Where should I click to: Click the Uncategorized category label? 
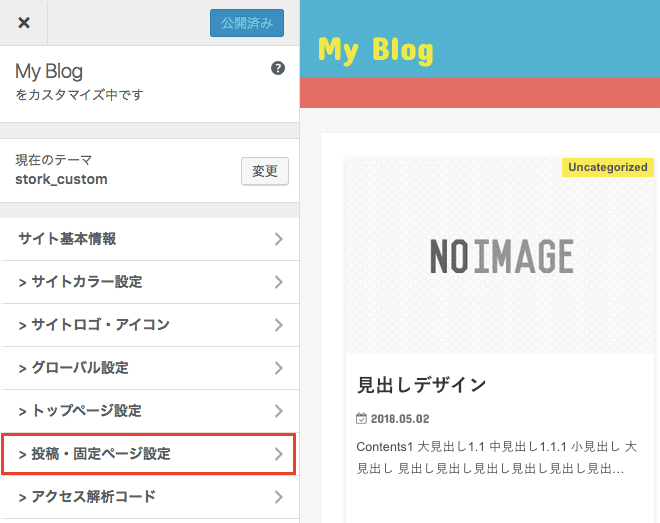608,167
